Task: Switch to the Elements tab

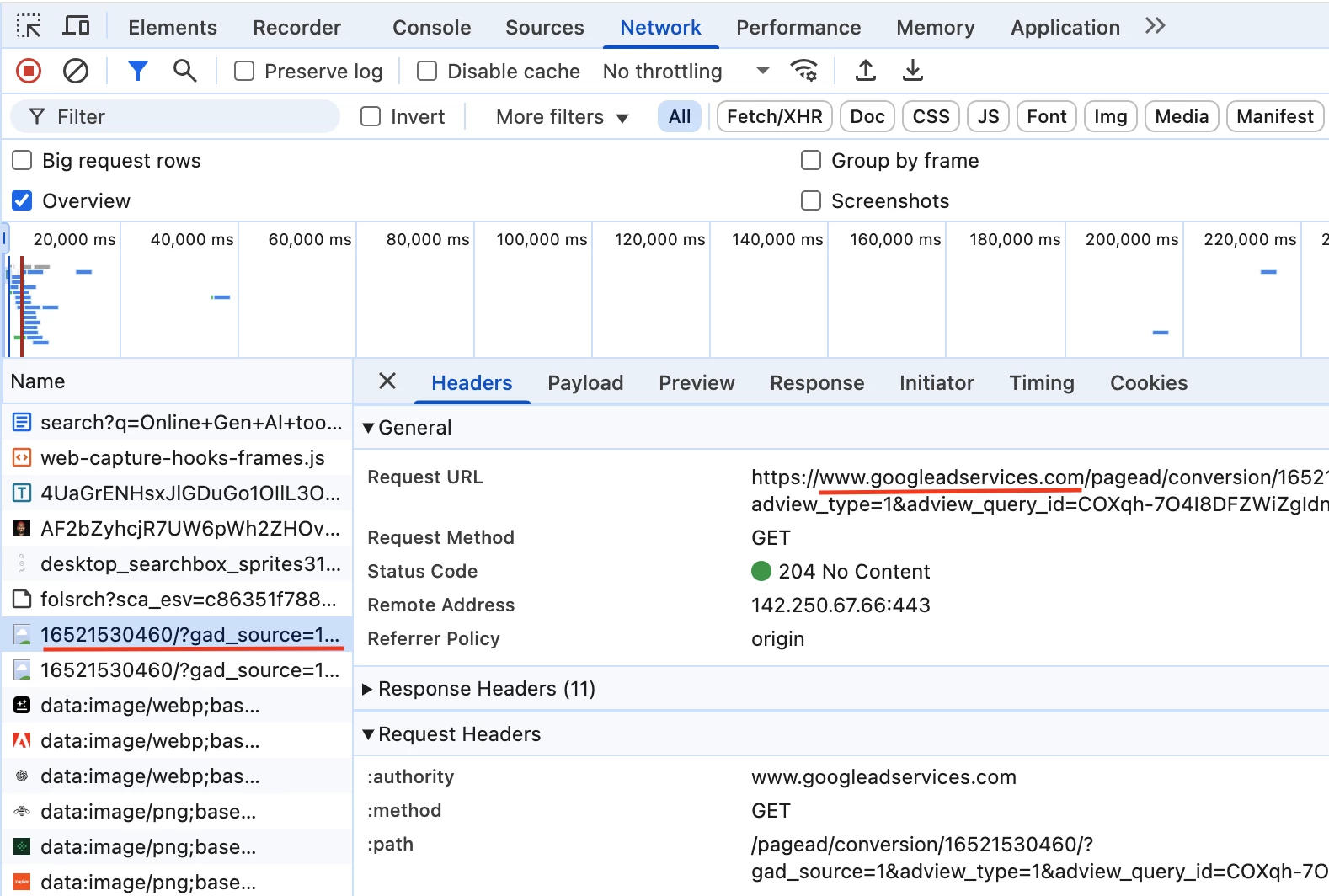Action: [x=173, y=28]
